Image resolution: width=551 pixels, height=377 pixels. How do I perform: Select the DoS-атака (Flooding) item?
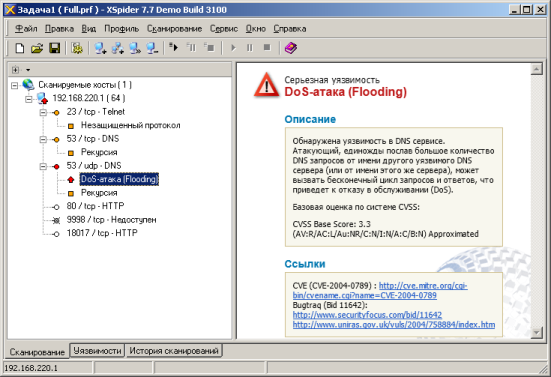tap(119, 179)
